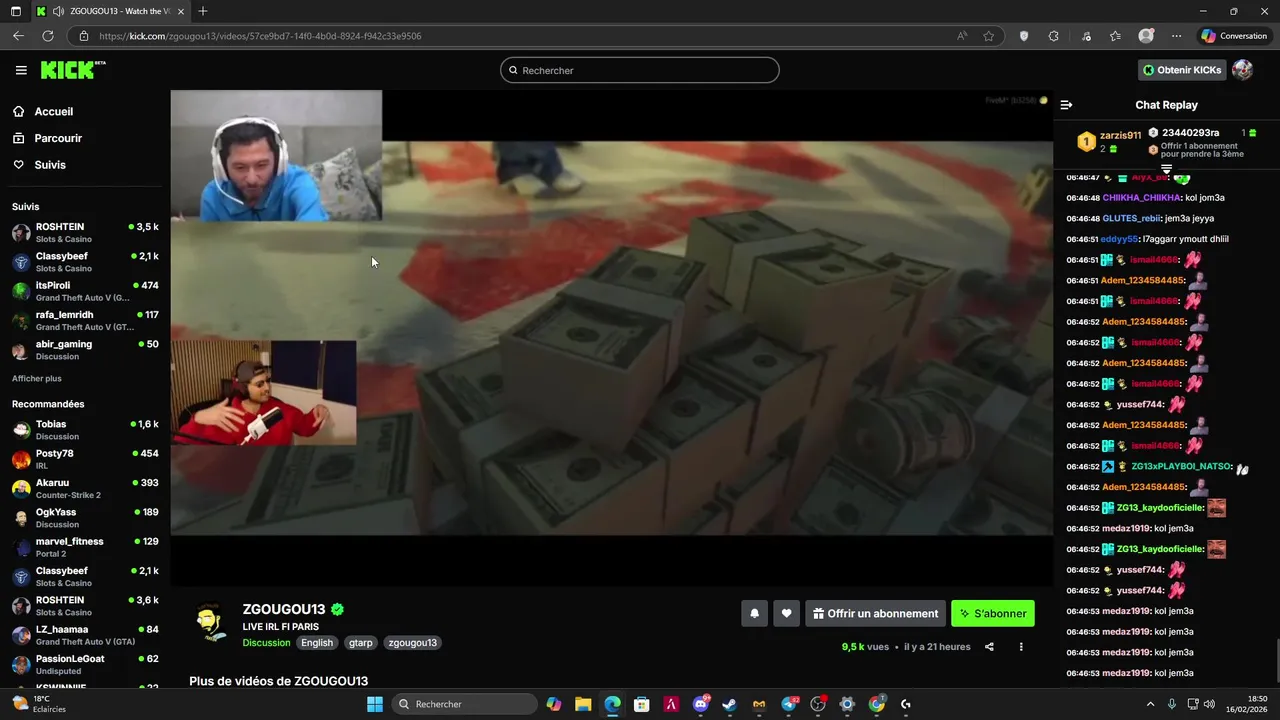The image size is (1280, 720).
Task: Click the ZGOUGOU13 streamer avatar
Action: pyautogui.click(x=210, y=623)
